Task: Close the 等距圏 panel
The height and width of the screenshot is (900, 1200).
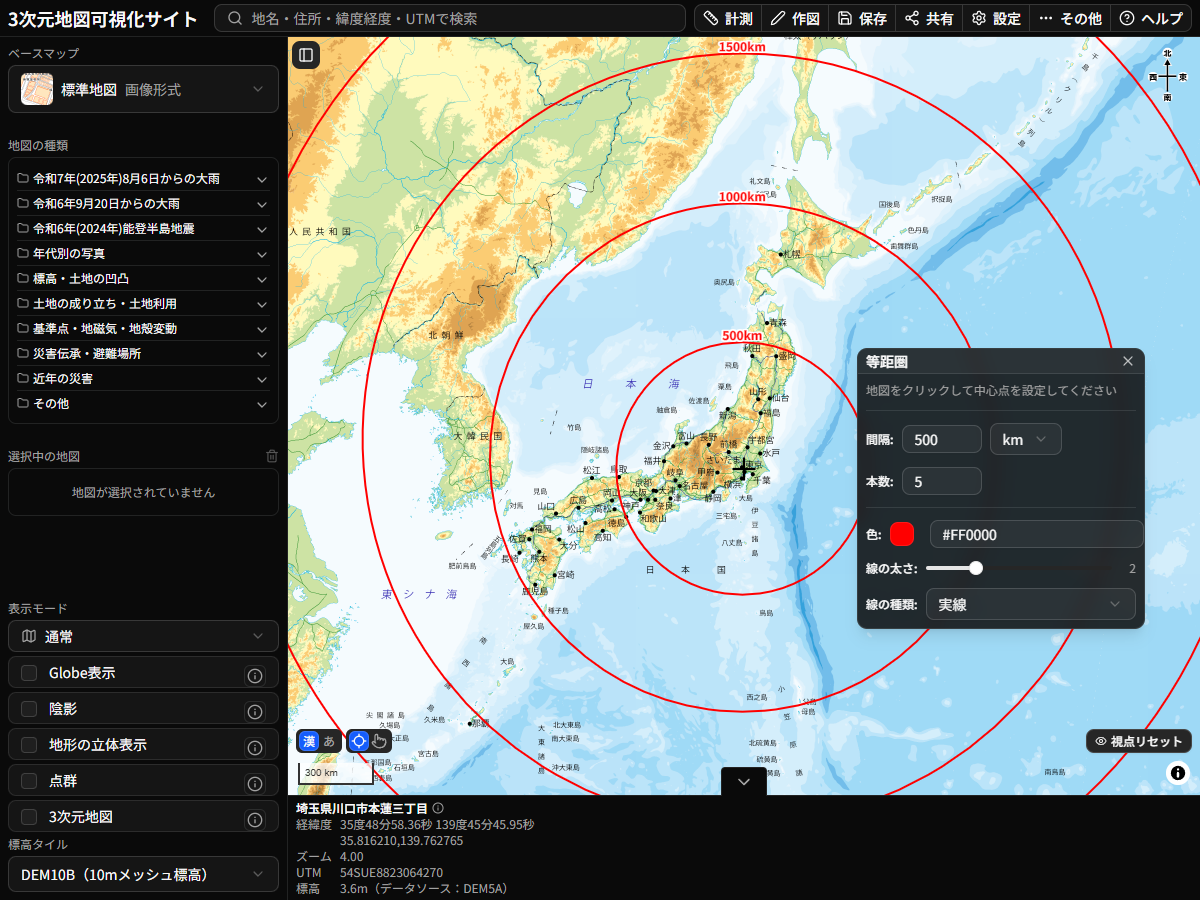Action: pos(1128,361)
